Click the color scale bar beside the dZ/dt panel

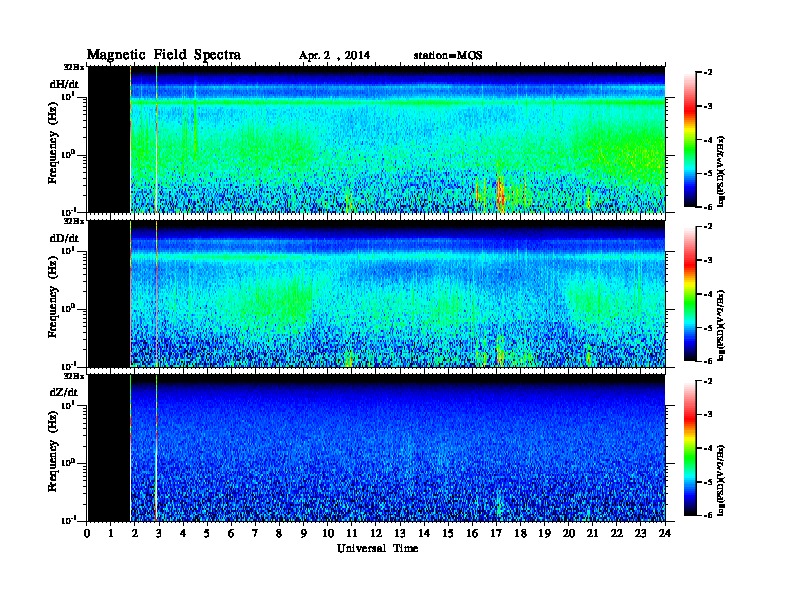(x=690, y=448)
